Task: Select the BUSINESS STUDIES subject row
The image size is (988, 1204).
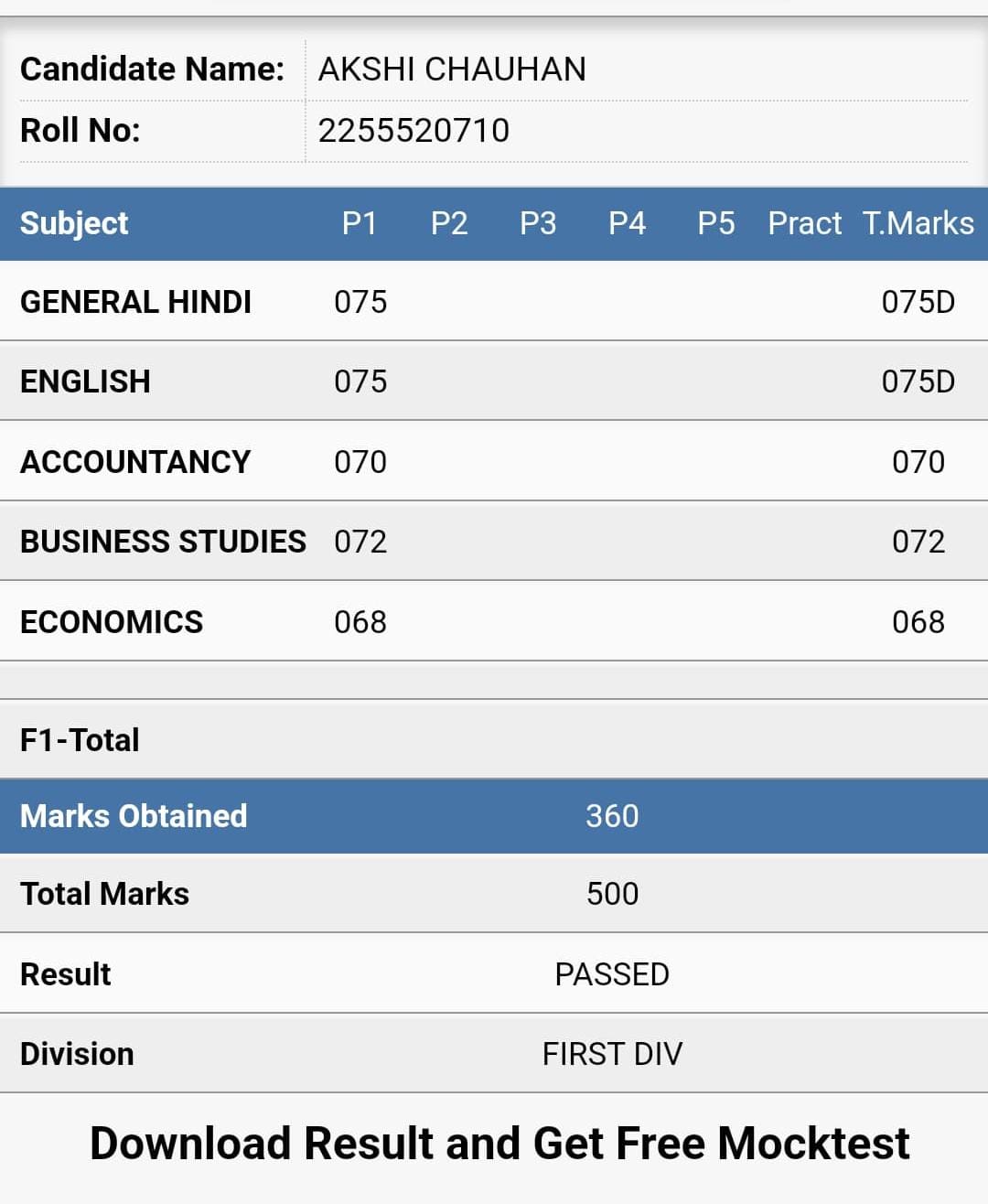Action: (x=494, y=541)
